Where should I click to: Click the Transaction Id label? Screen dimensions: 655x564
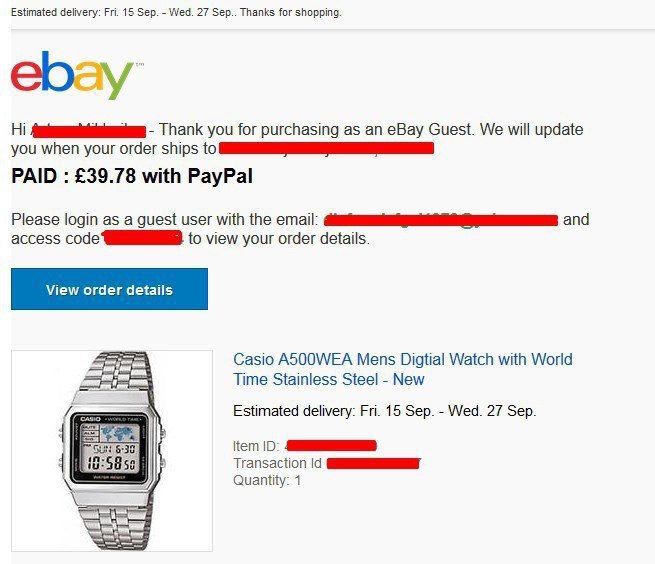pos(277,463)
